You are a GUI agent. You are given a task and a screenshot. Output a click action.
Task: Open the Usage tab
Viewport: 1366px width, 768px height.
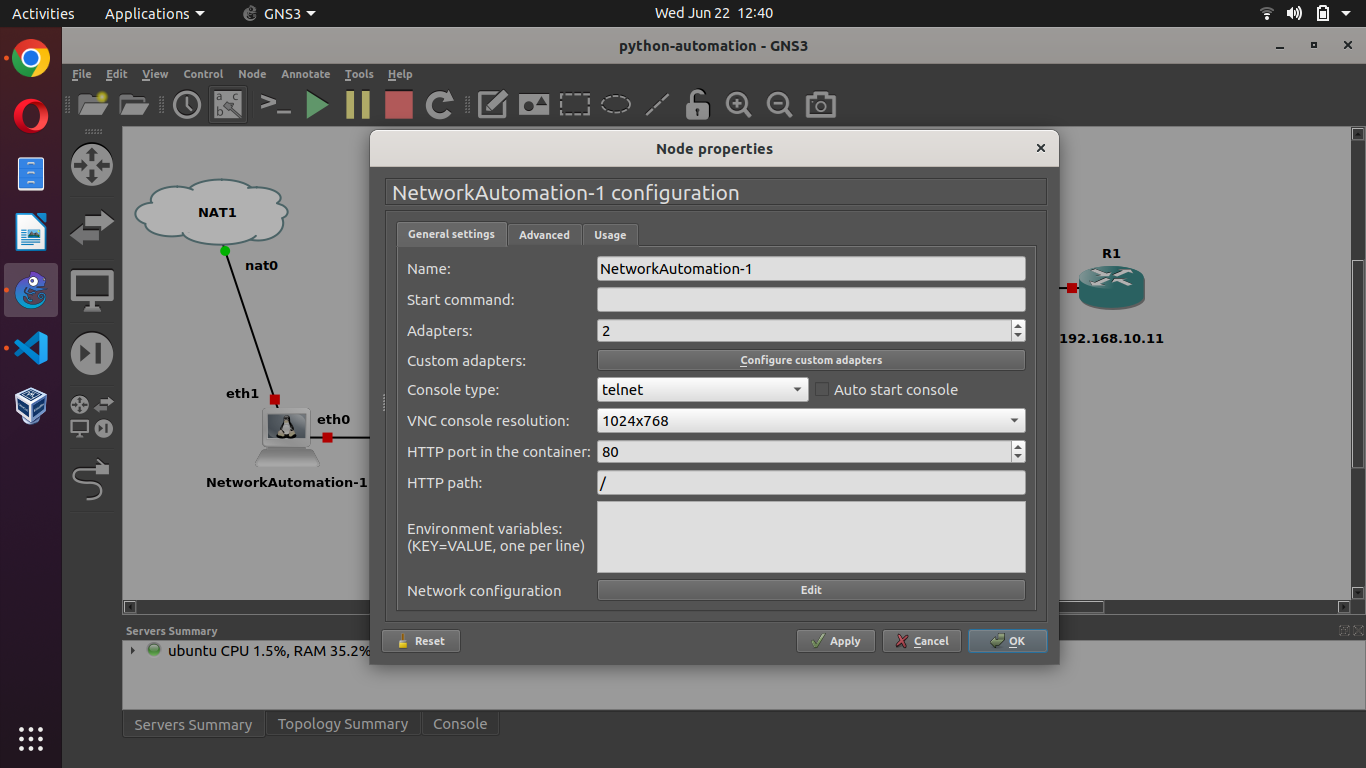[610, 235]
